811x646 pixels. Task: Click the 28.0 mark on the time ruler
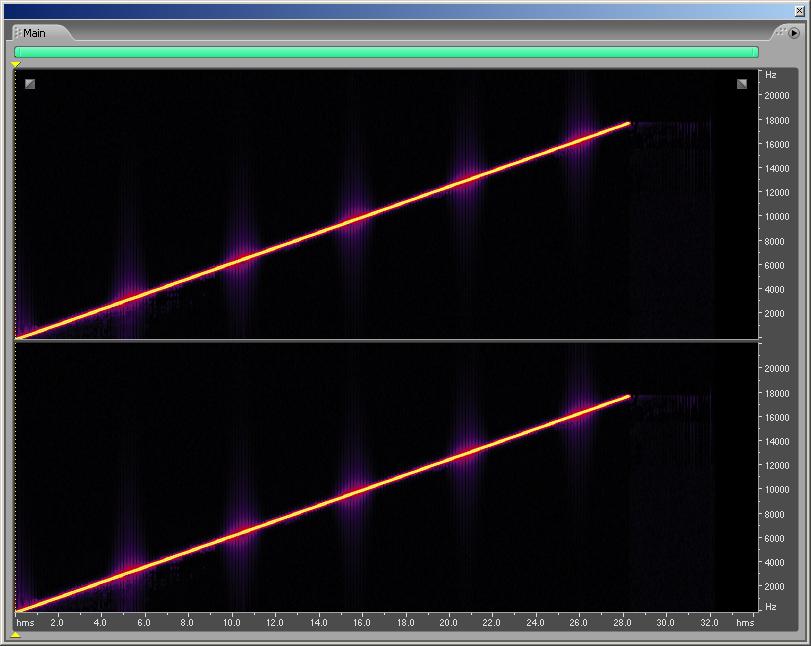coord(622,623)
